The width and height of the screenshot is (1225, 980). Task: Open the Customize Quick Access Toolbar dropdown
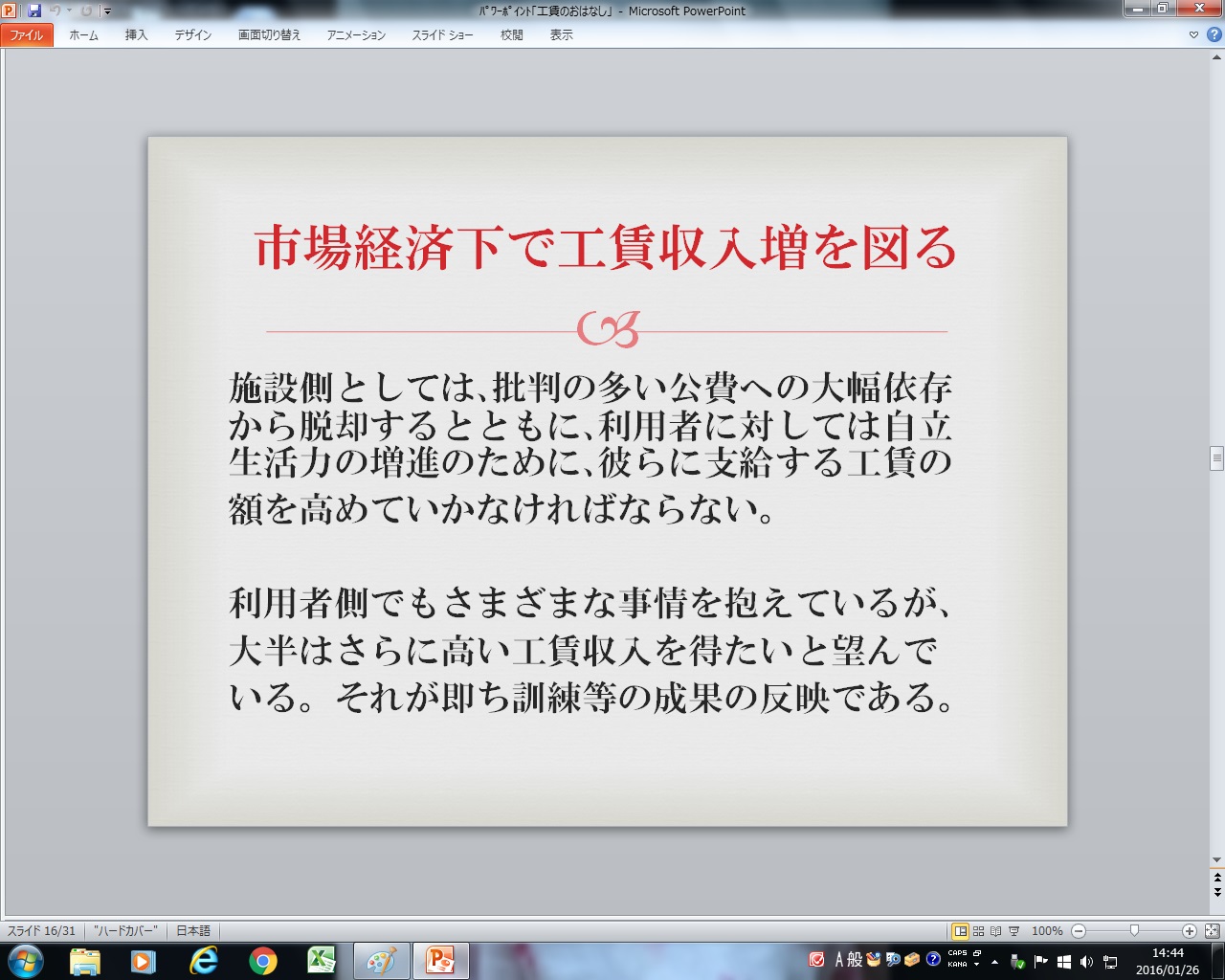[107, 11]
